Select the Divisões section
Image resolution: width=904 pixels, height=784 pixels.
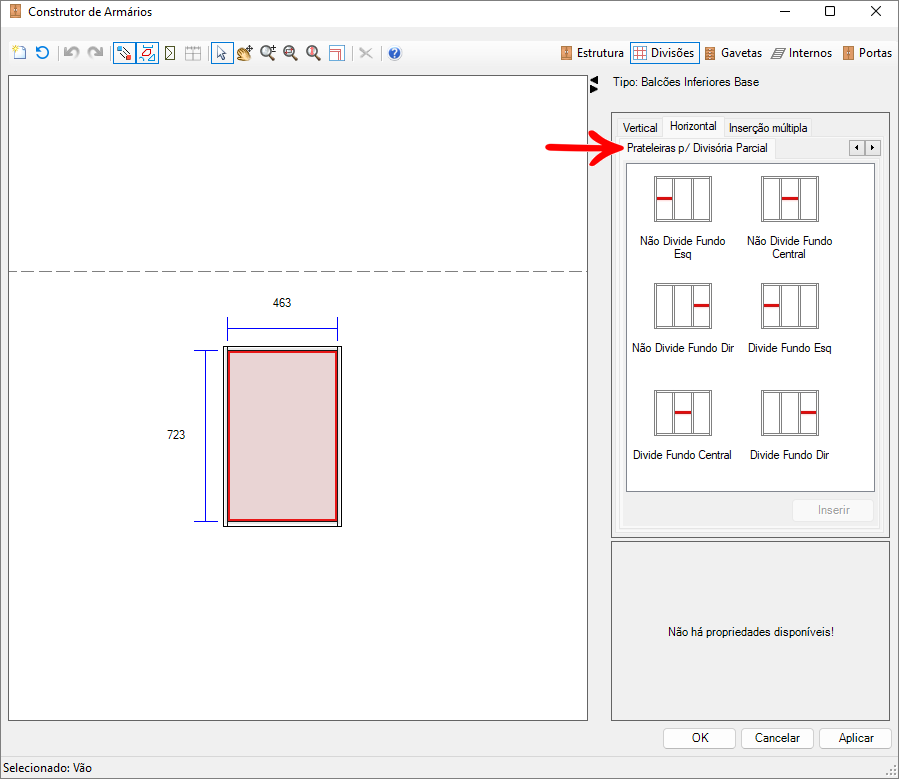665,53
